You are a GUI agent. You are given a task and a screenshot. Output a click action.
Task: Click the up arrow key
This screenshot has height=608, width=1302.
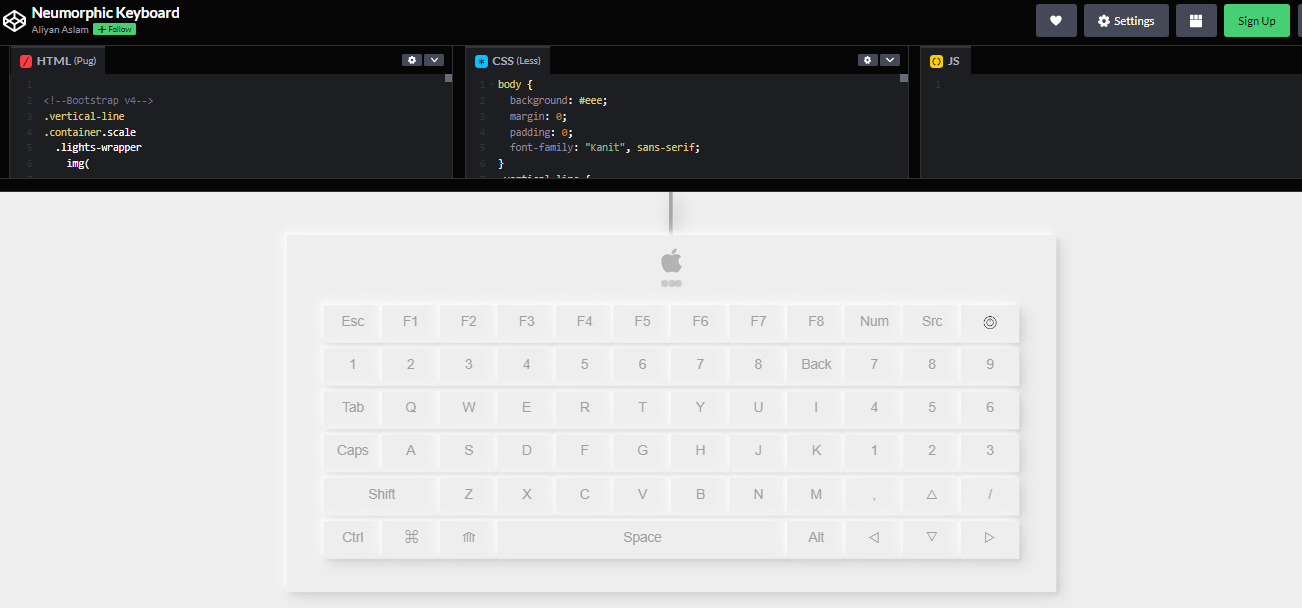[932, 494]
